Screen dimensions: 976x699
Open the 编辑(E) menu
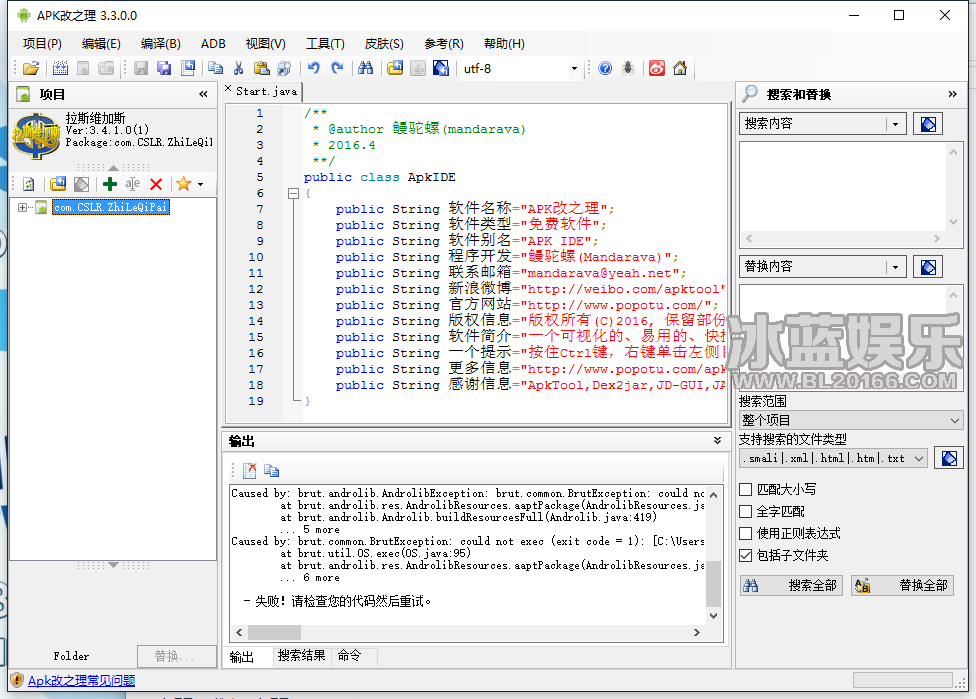click(101, 44)
